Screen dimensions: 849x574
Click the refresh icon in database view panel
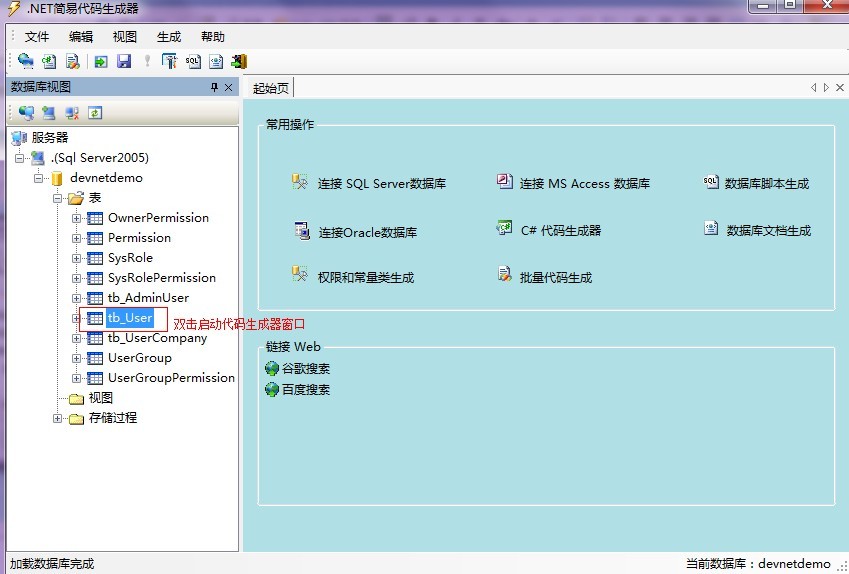point(95,113)
